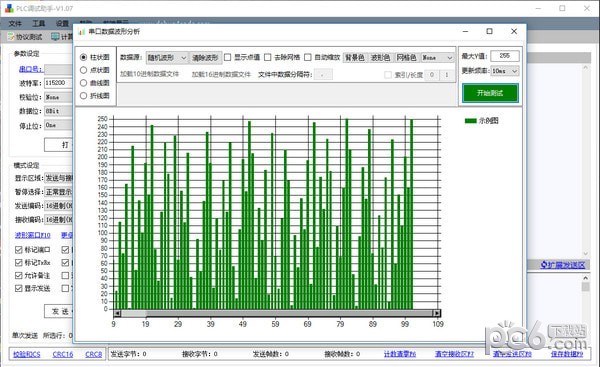The image size is (600, 367).
Task: Open the 数据源 随机波形 dropdown
Action: coord(167,58)
